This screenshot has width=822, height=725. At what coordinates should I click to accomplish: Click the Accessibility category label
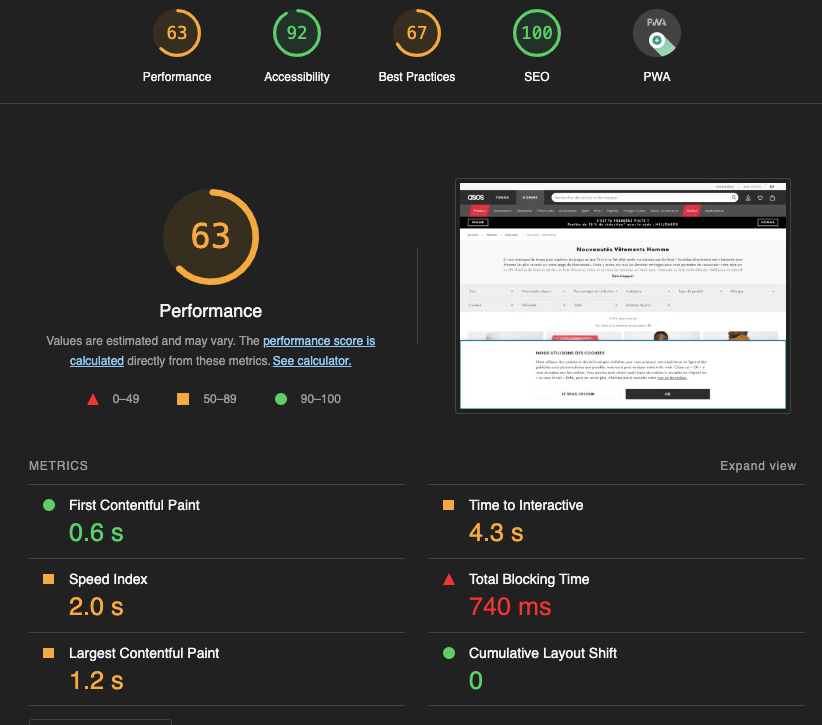(297, 77)
